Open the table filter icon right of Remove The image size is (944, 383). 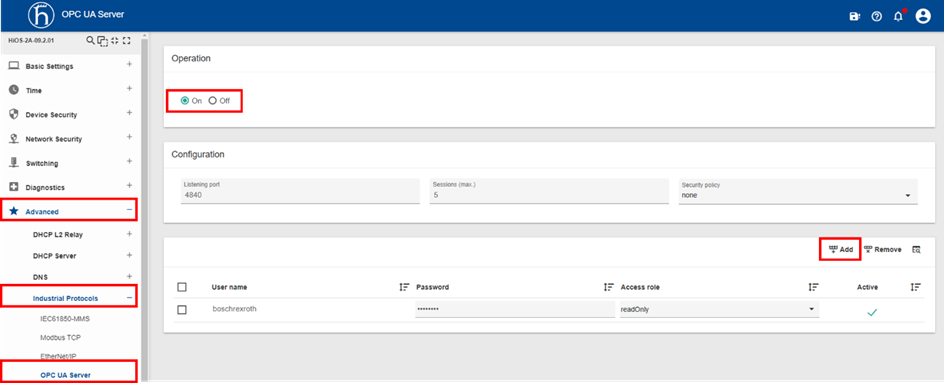(x=916, y=249)
